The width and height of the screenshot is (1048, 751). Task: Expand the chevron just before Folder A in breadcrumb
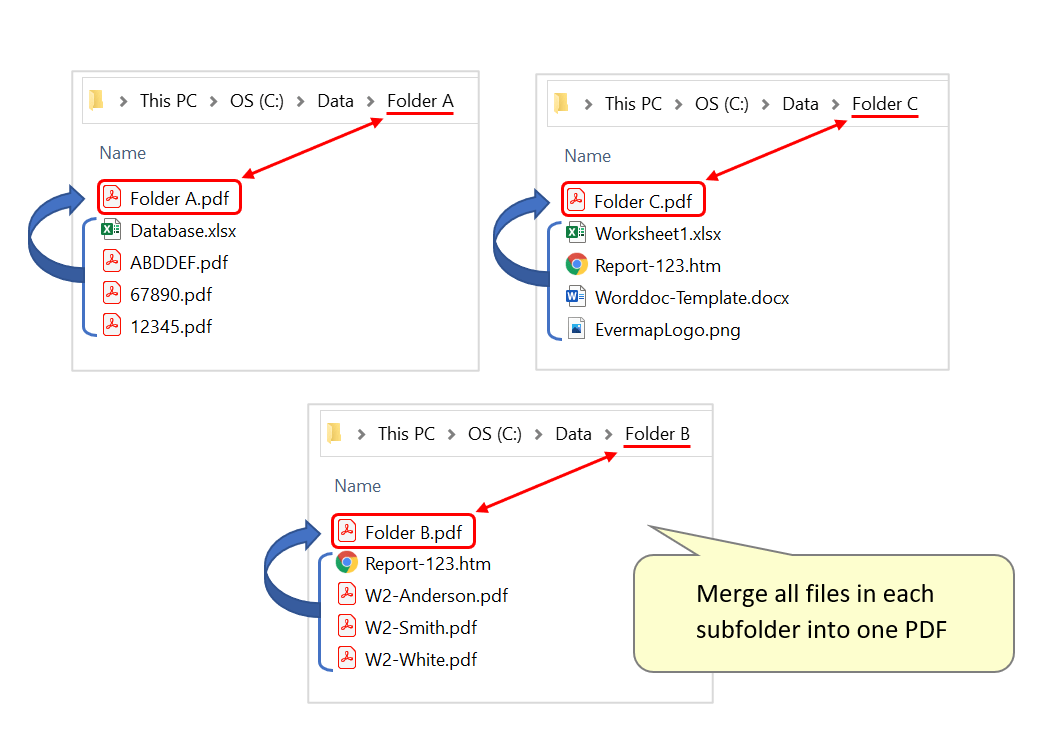coord(371,101)
